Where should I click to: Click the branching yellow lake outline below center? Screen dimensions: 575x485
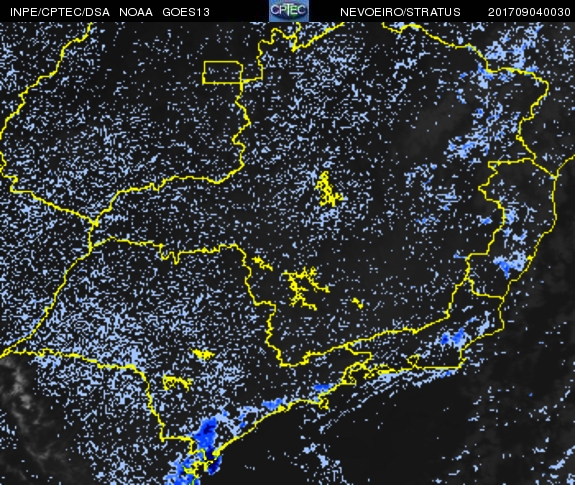pos(303,288)
